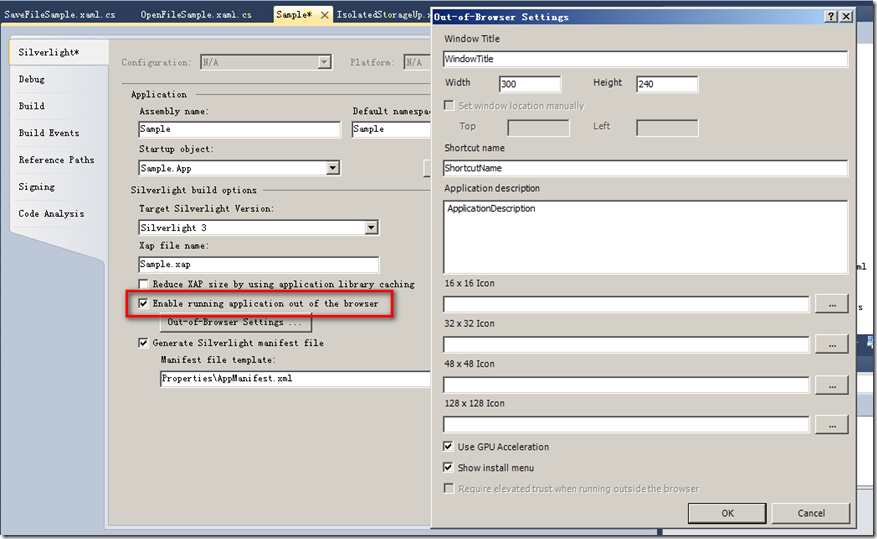
Task: Close the Out-of-Browser Settings dialog
Action: point(846,16)
